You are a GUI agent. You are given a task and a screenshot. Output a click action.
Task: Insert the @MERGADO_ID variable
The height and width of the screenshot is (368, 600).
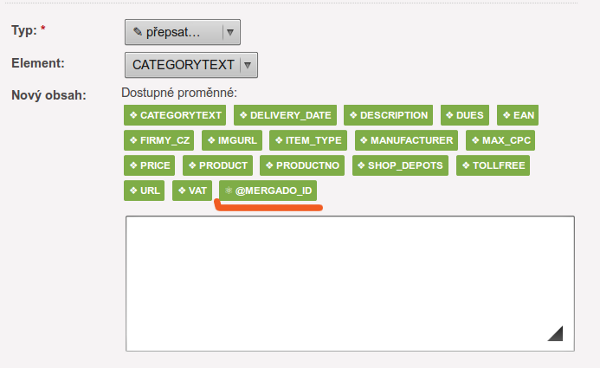click(x=268, y=191)
